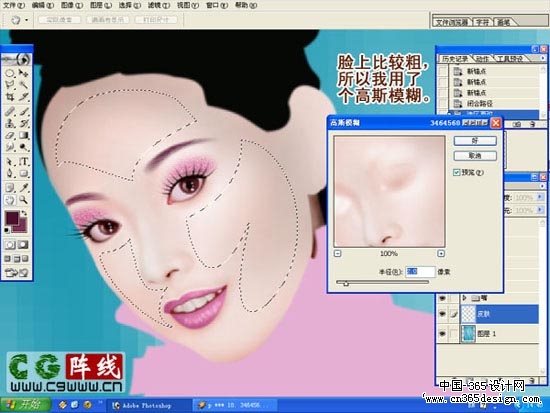
Task: Open the opacity 100% dropdown arrow
Action: [x=541, y=197]
